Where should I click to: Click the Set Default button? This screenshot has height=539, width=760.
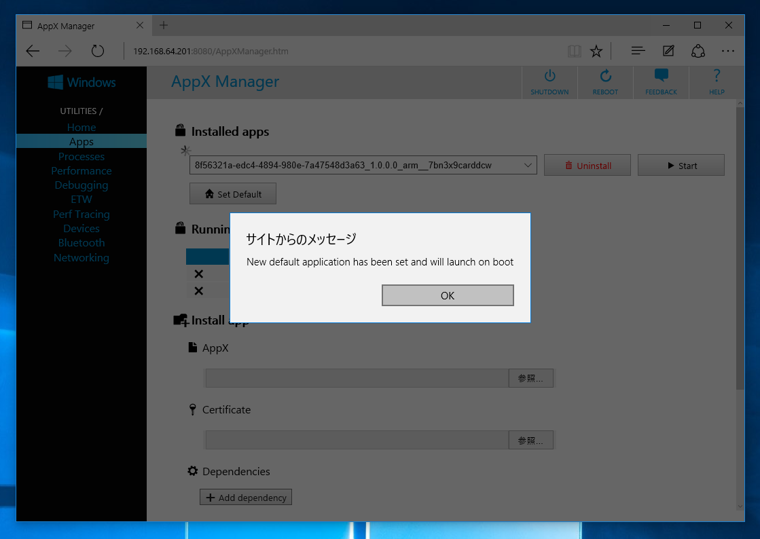click(233, 194)
